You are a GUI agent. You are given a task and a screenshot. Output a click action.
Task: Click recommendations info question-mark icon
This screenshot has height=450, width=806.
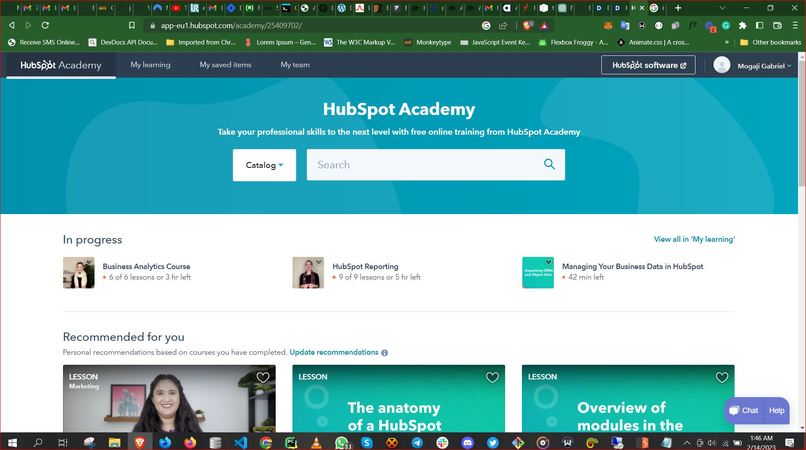384,353
